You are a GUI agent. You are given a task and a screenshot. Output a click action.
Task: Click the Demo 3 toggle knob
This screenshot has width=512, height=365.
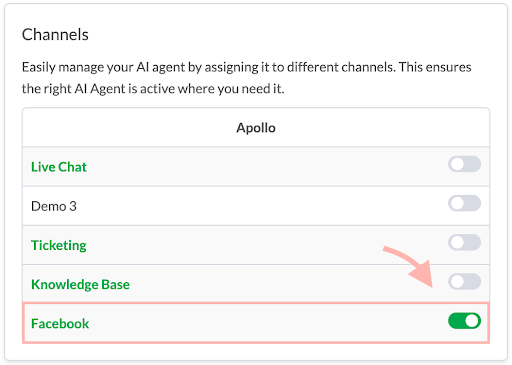coord(457,203)
